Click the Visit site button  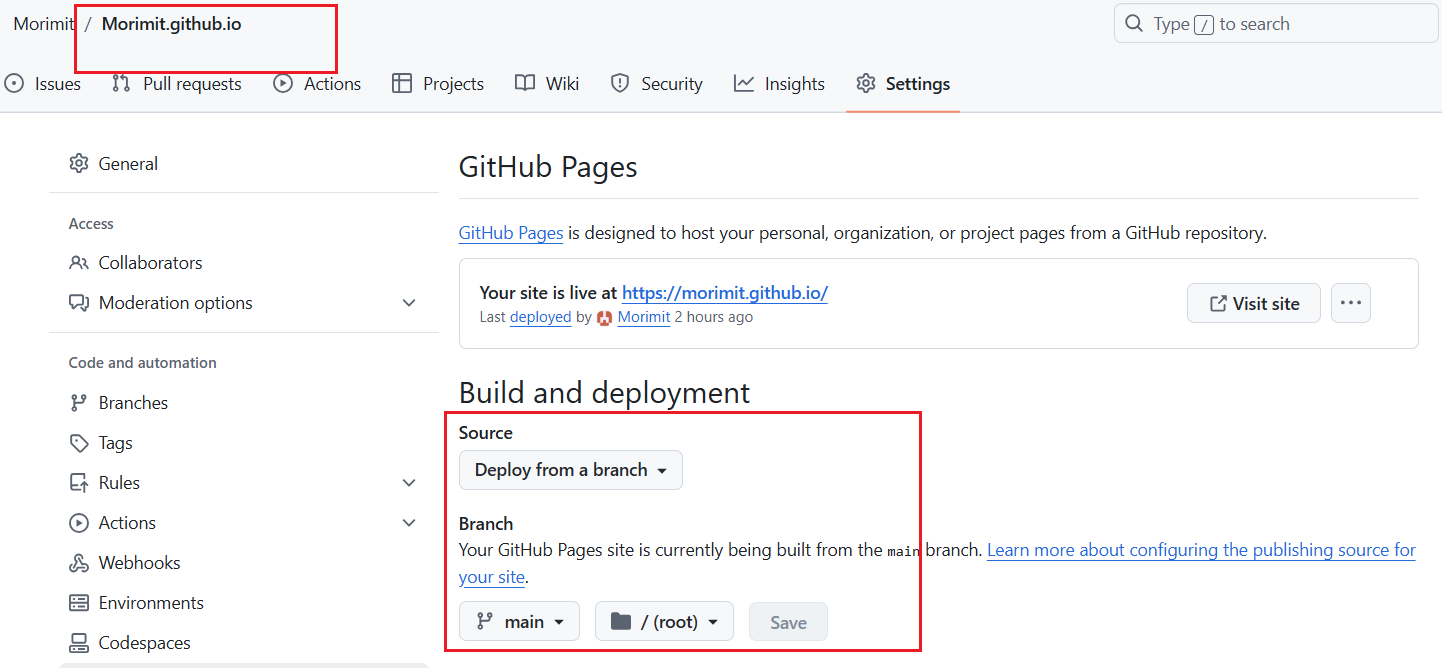[x=1253, y=302]
